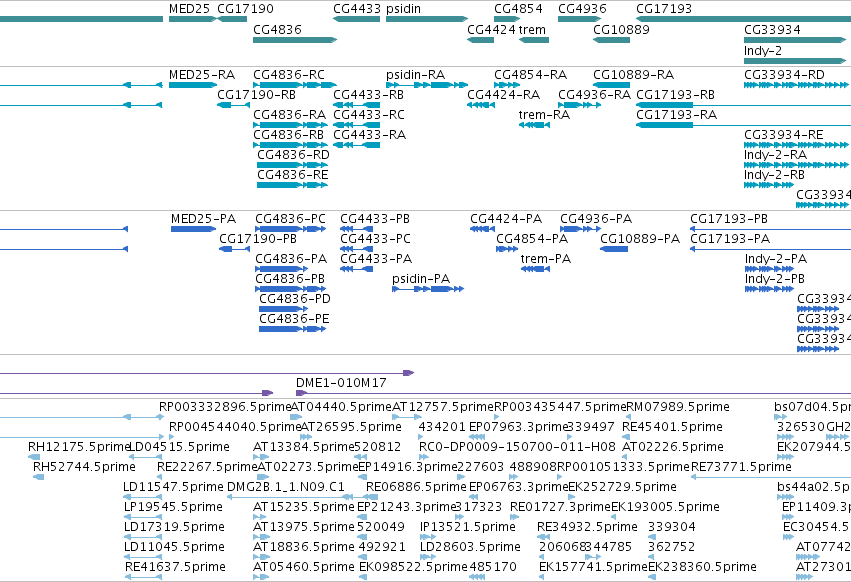The image size is (851, 582).
Task: Select the RE41637.5prime EST label
Action: click(x=175, y=567)
